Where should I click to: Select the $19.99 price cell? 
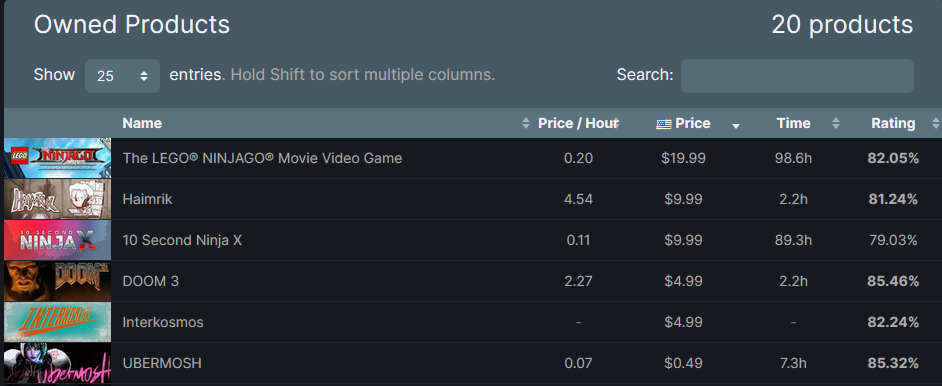683,158
